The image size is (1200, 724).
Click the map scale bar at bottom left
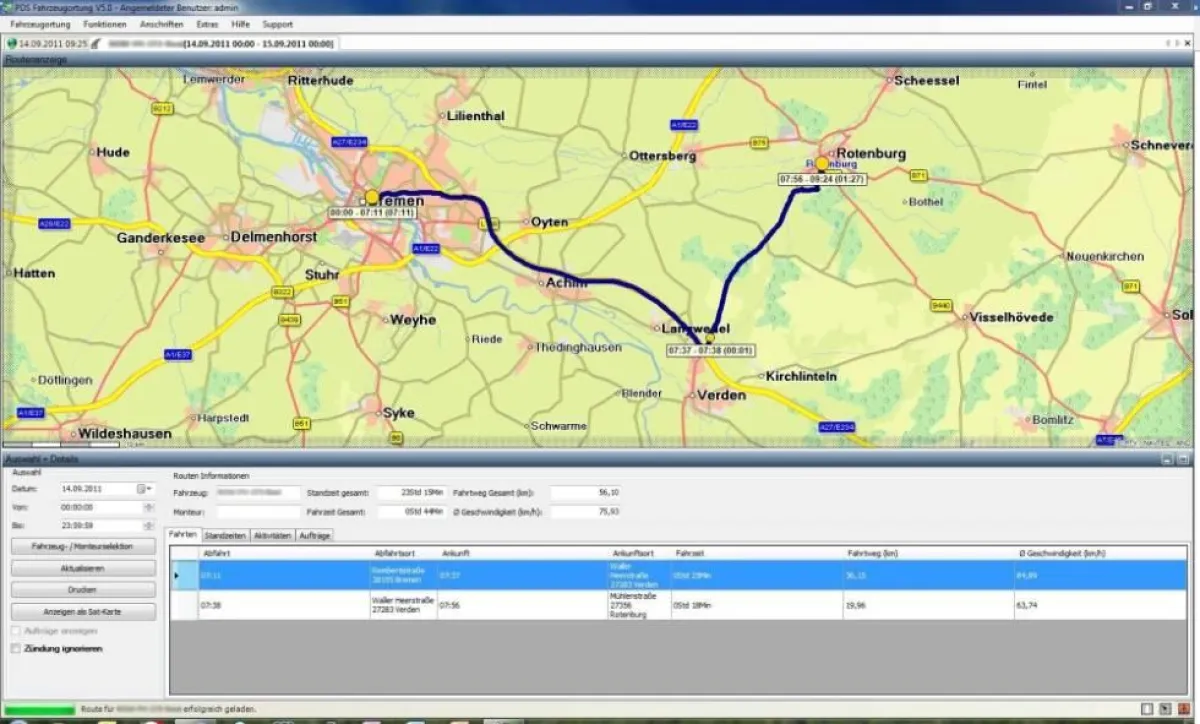(47, 443)
